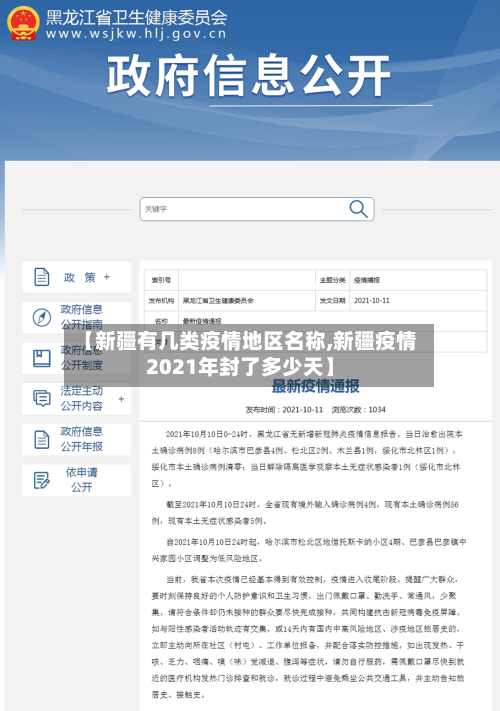Click website address www.wsjkw.hlj.gov.cn
The width and height of the screenshot is (500, 711).
[x=136, y=34]
